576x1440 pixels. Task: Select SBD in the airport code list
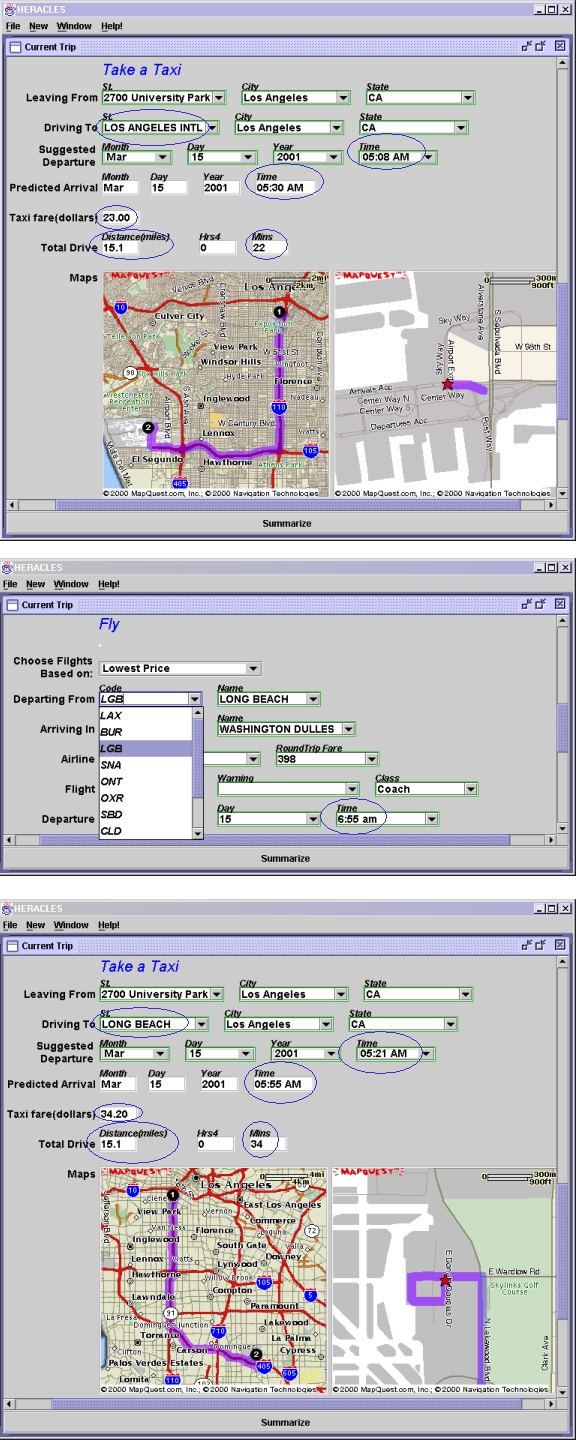146,814
